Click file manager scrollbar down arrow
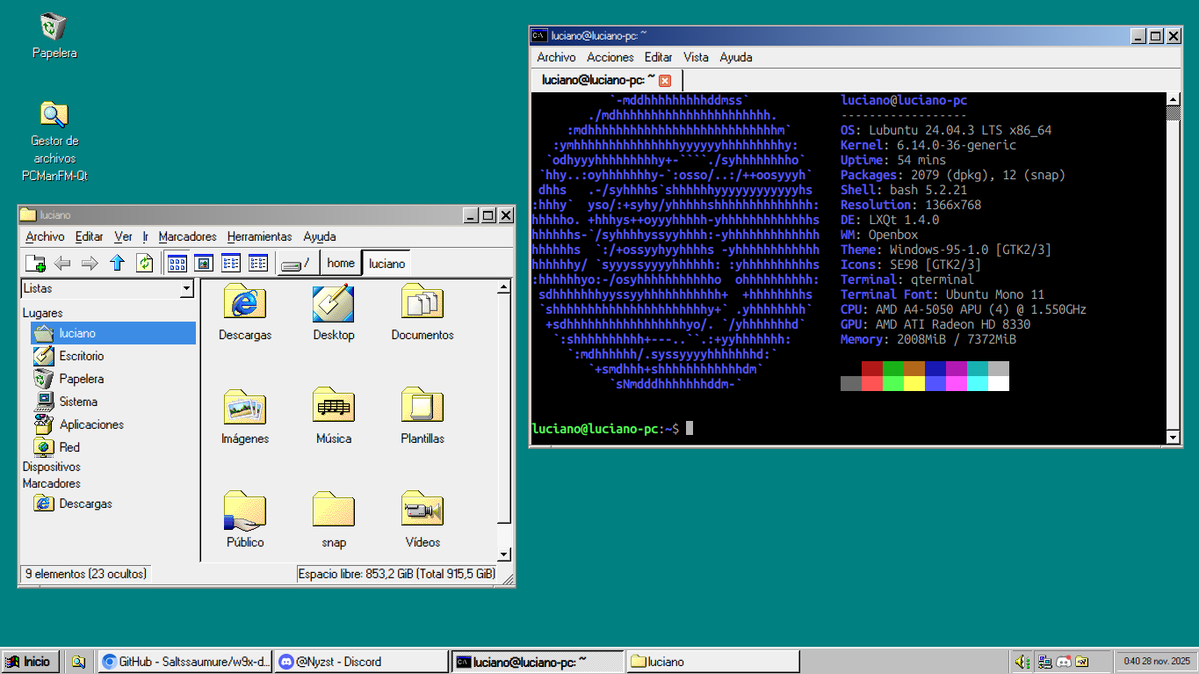1199x674 pixels. pyautogui.click(x=503, y=555)
